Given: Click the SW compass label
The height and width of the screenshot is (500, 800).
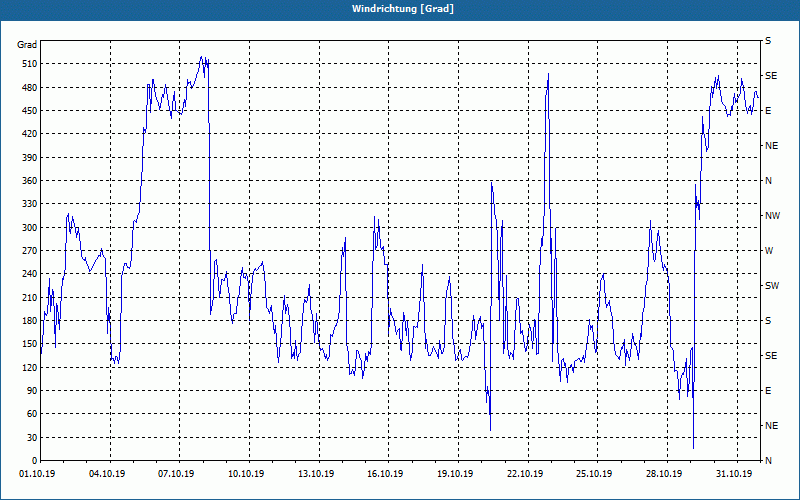Looking at the screenshot, I should coord(772,286).
